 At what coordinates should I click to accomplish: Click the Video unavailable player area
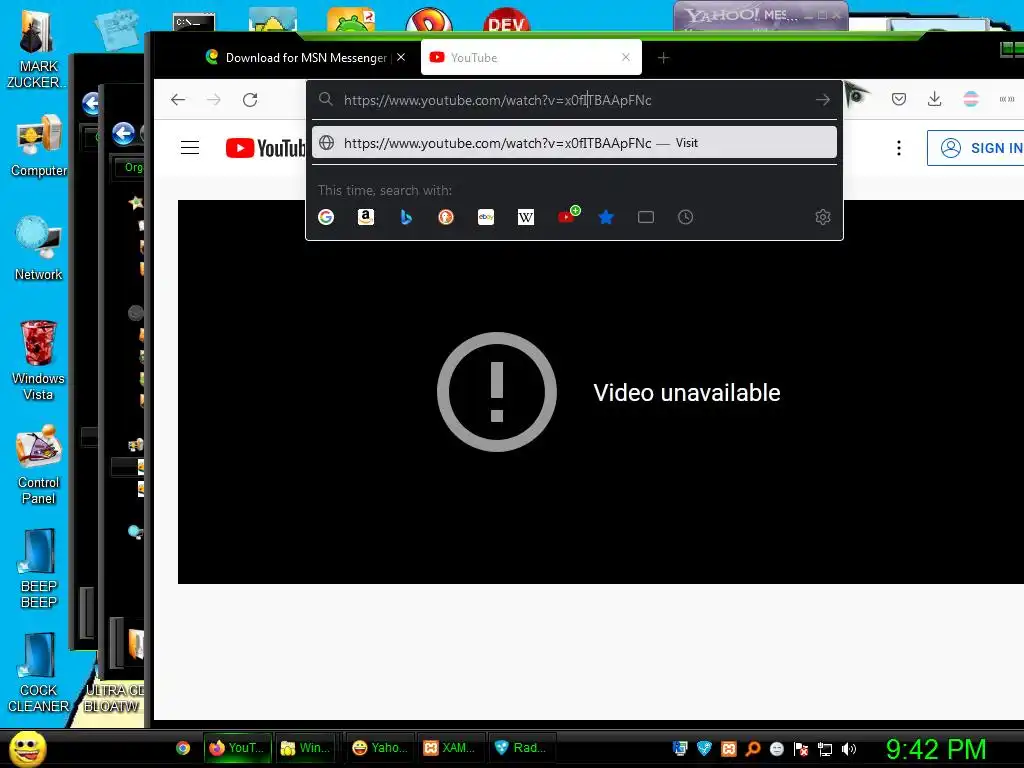coord(601,392)
